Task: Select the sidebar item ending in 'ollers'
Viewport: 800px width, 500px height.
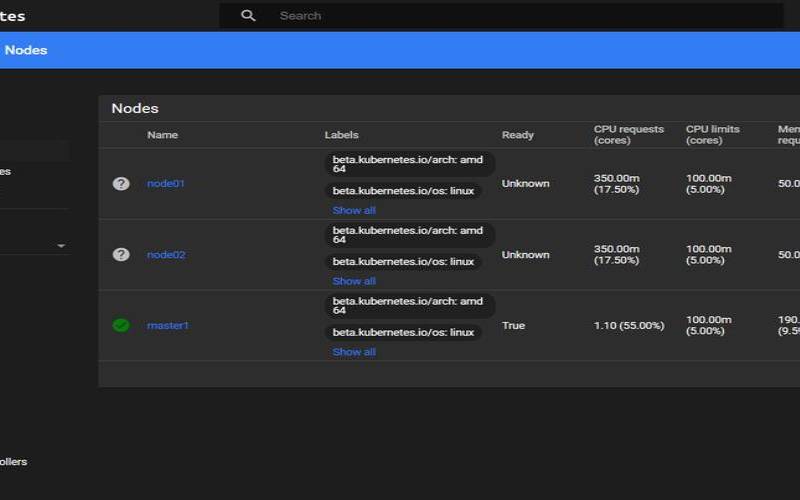Action: pyautogui.click(x=14, y=462)
